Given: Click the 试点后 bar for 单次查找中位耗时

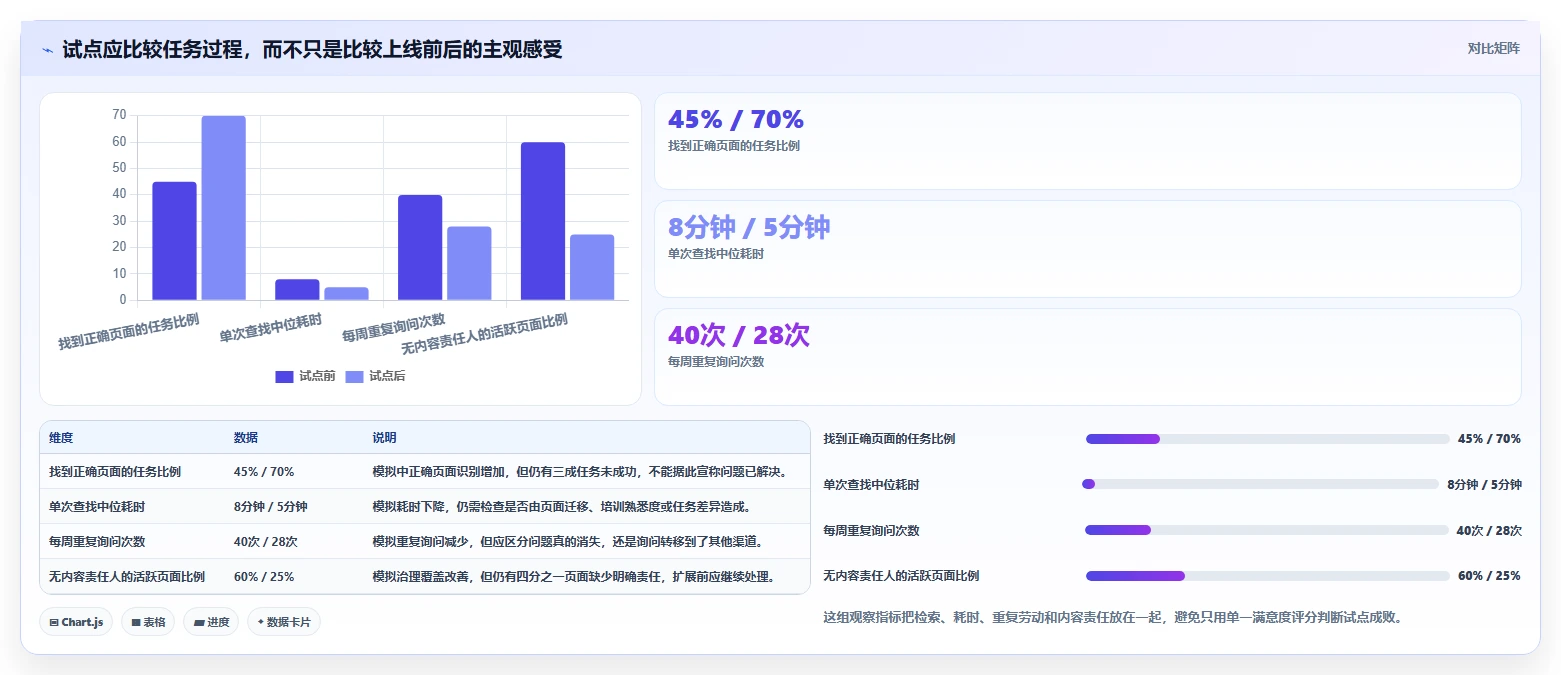Looking at the screenshot, I should click(x=346, y=293).
